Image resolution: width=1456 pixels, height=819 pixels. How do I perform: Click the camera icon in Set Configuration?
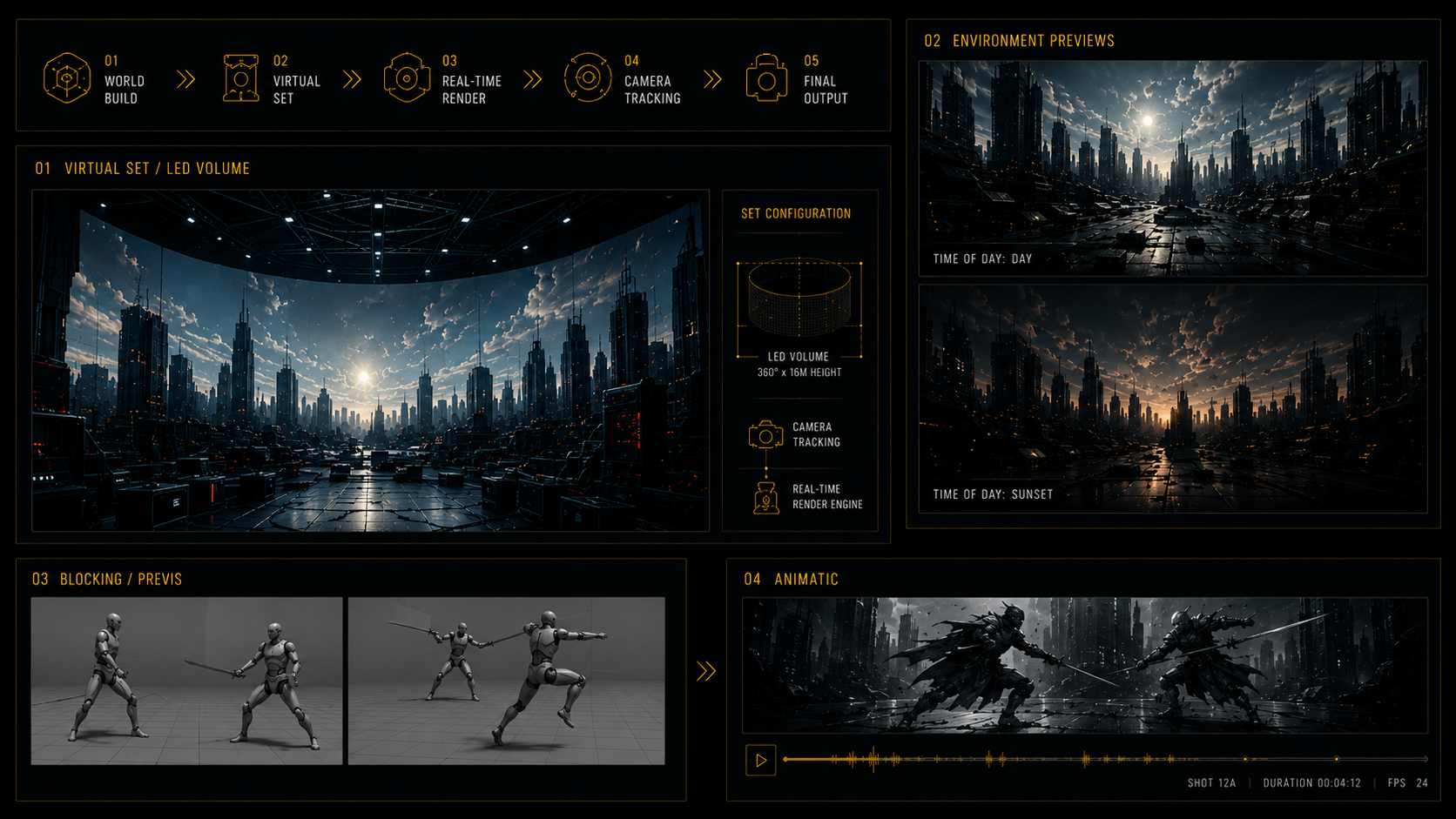(x=765, y=434)
